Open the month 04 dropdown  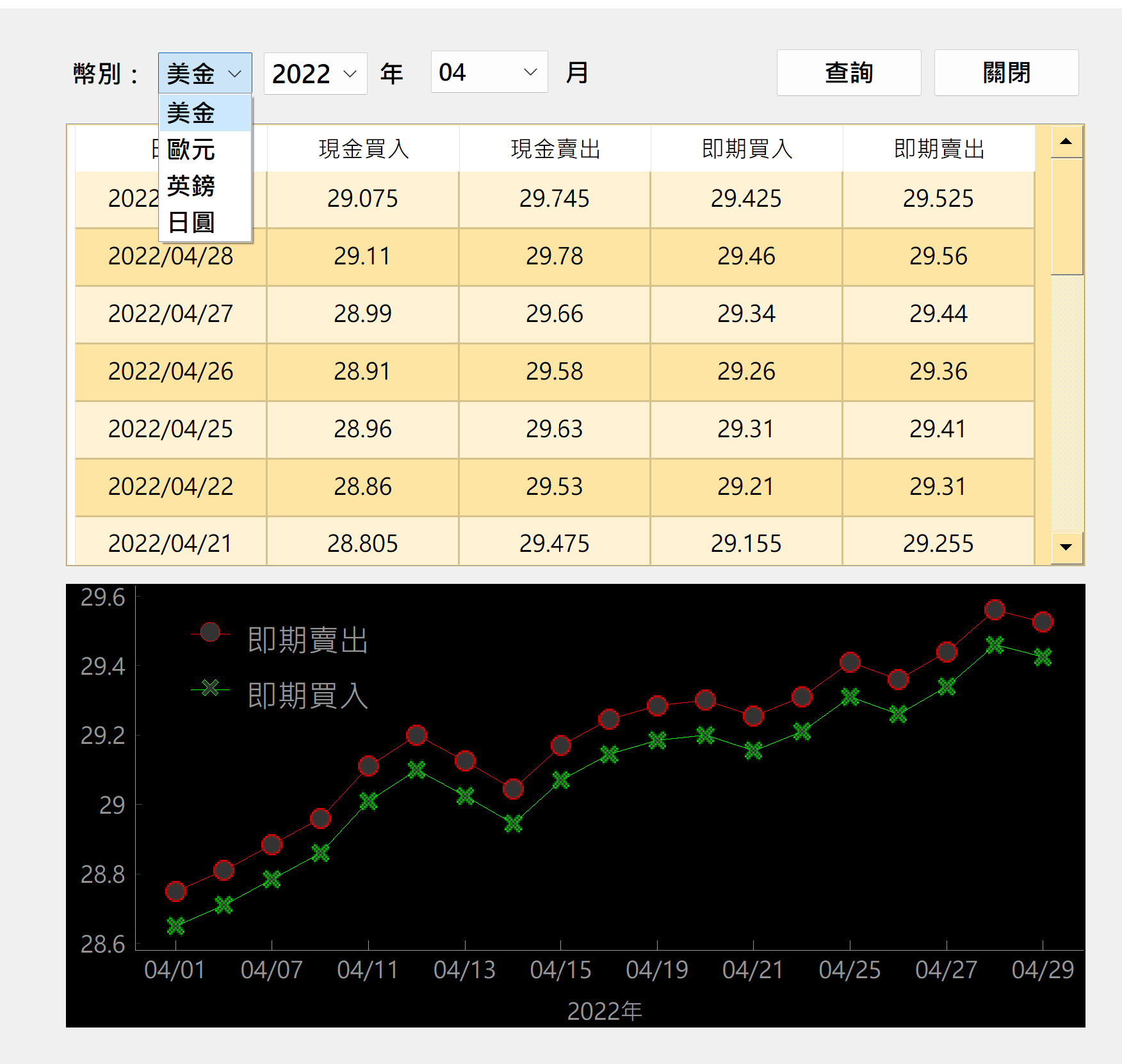489,72
